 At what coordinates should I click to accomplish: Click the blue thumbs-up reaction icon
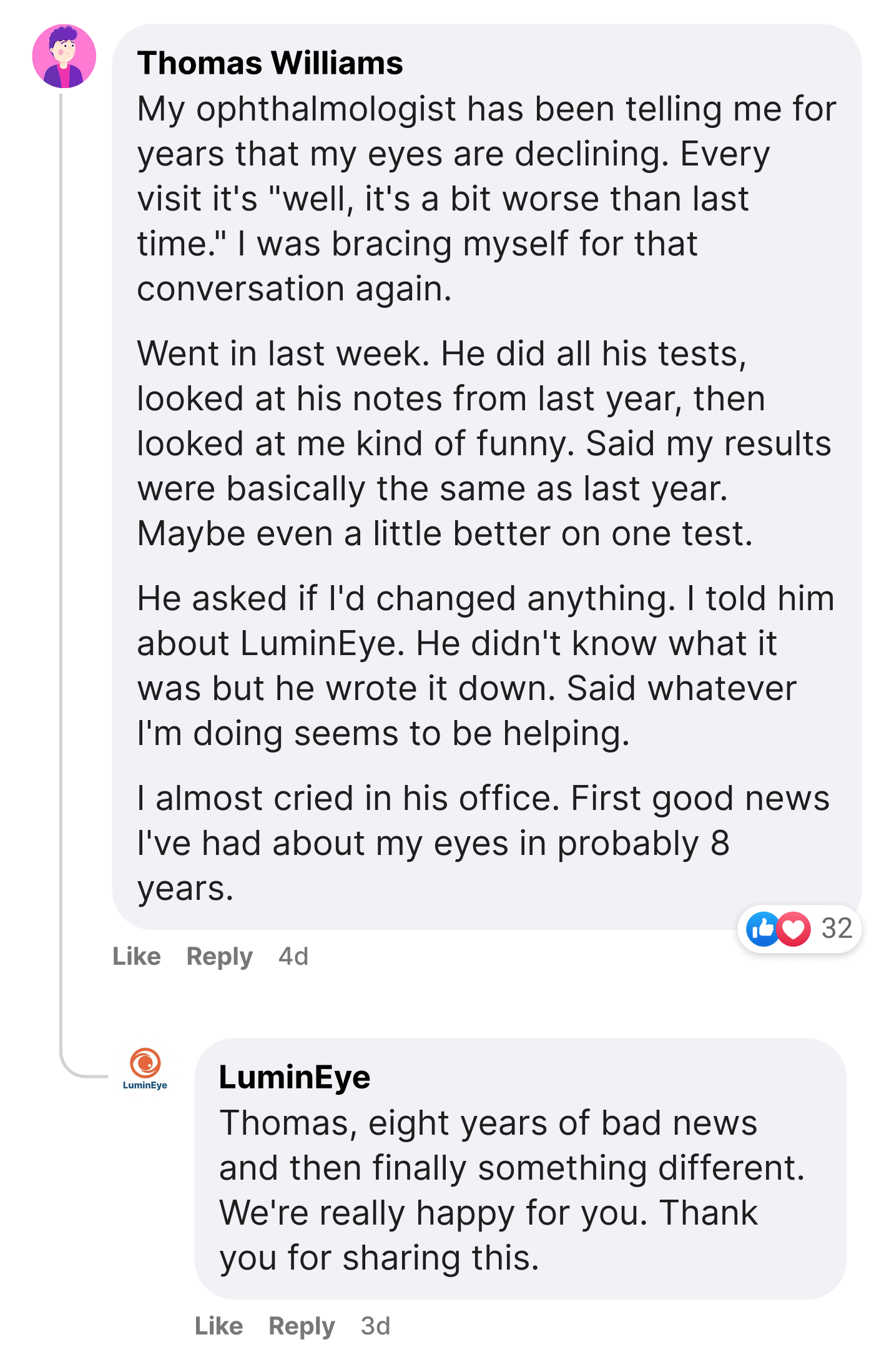[763, 929]
